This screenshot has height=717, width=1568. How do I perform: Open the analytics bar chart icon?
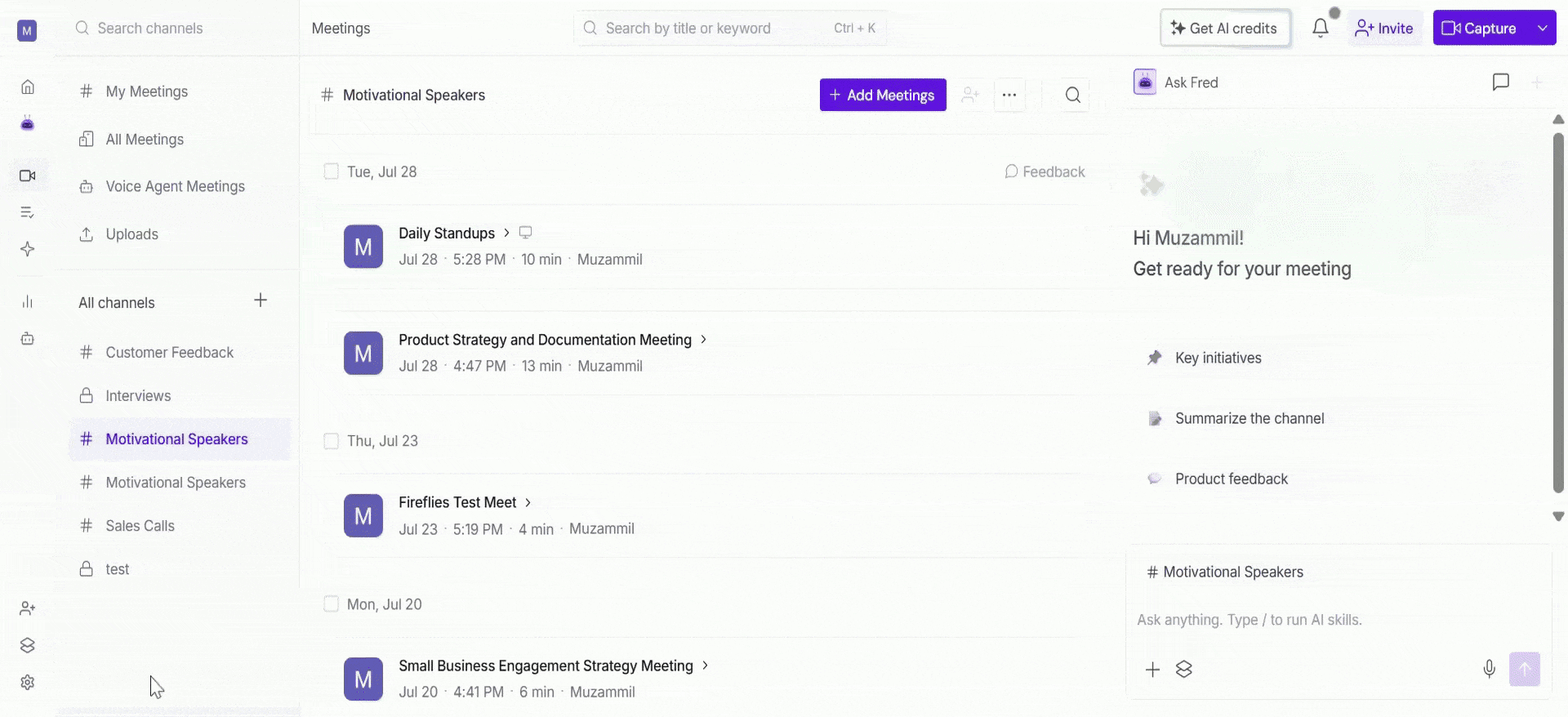click(28, 302)
